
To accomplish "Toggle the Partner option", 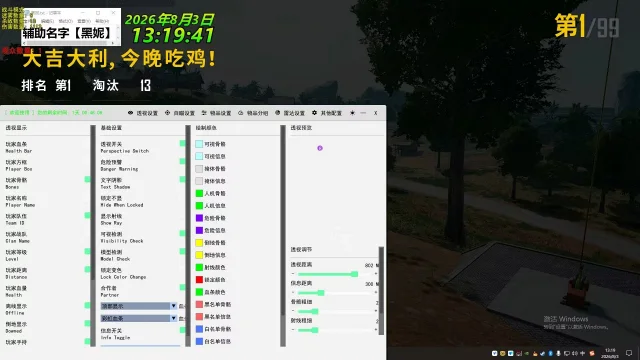I will pyautogui.click(x=182, y=287).
